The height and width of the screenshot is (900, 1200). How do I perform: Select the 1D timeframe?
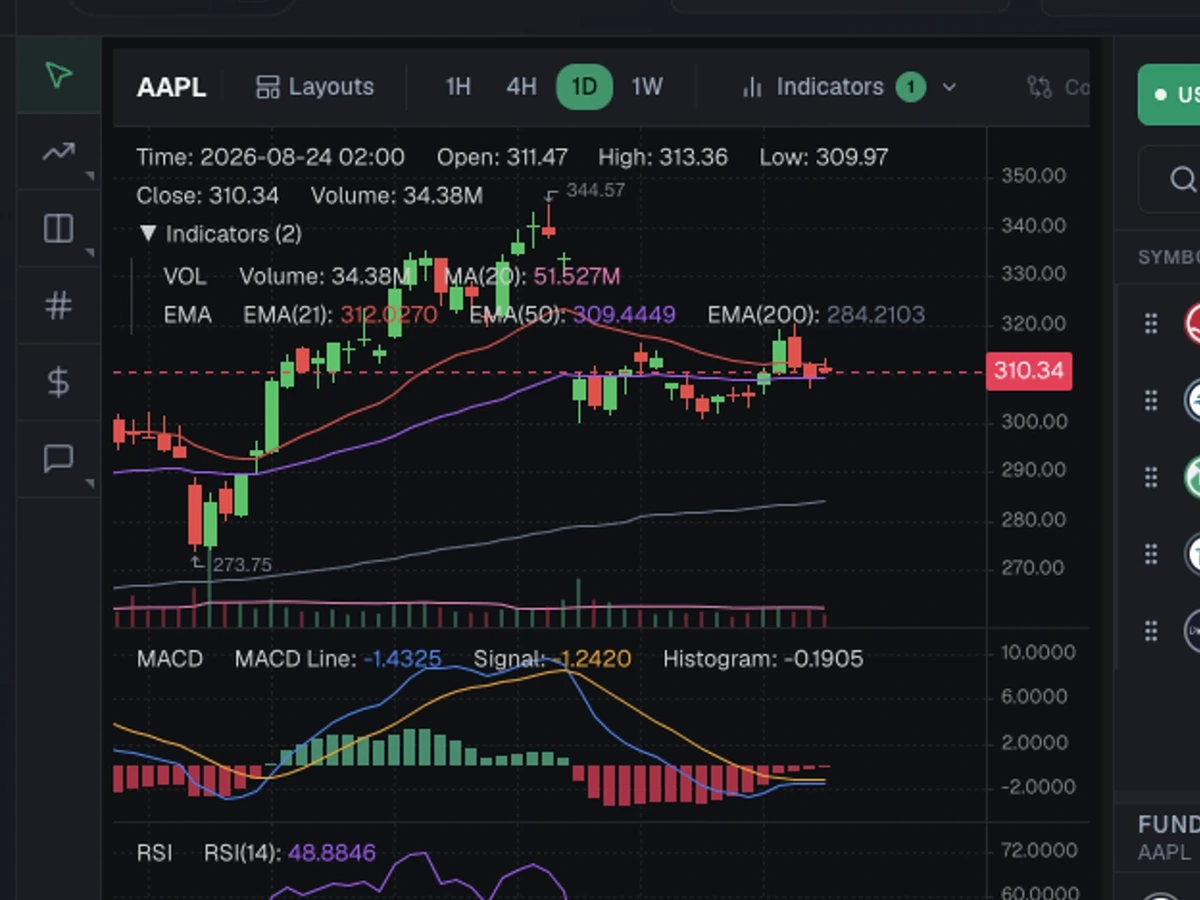(x=584, y=87)
